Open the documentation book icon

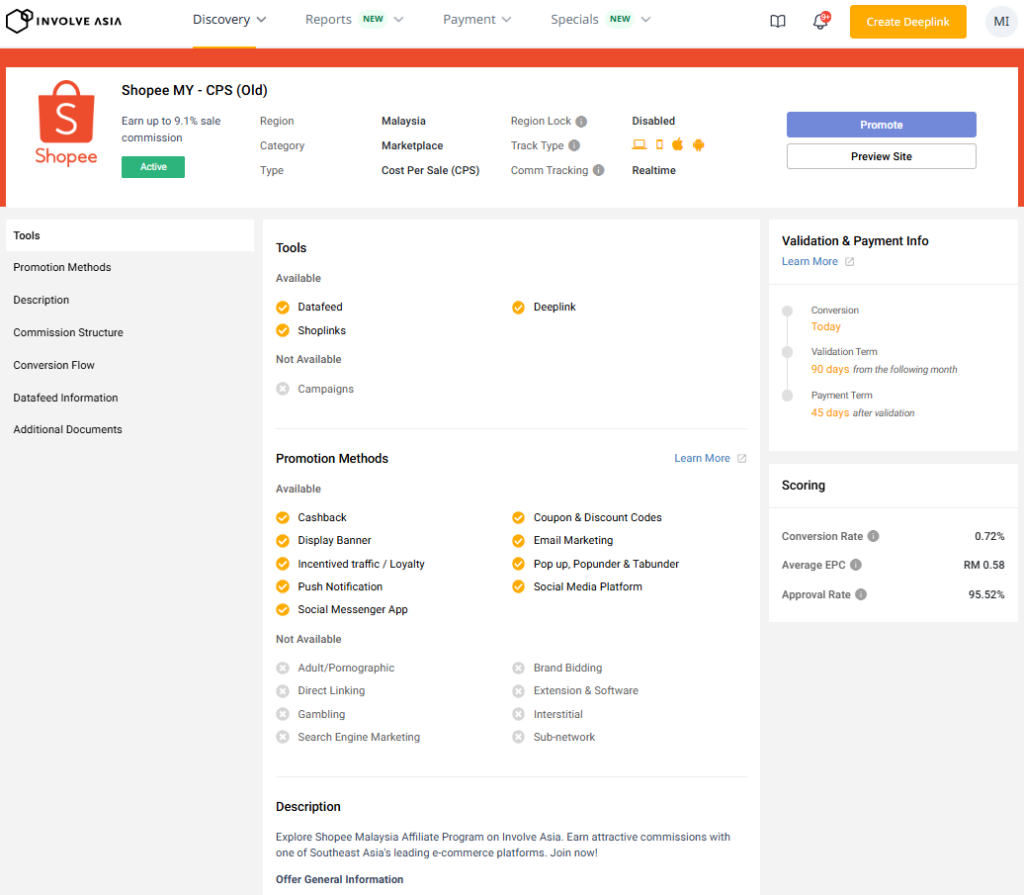coord(778,22)
